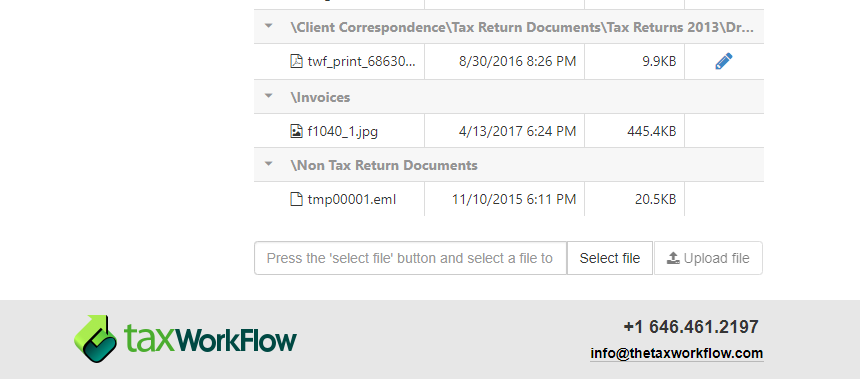Click the blank file icon beside tmp00001.eml

pos(296,199)
